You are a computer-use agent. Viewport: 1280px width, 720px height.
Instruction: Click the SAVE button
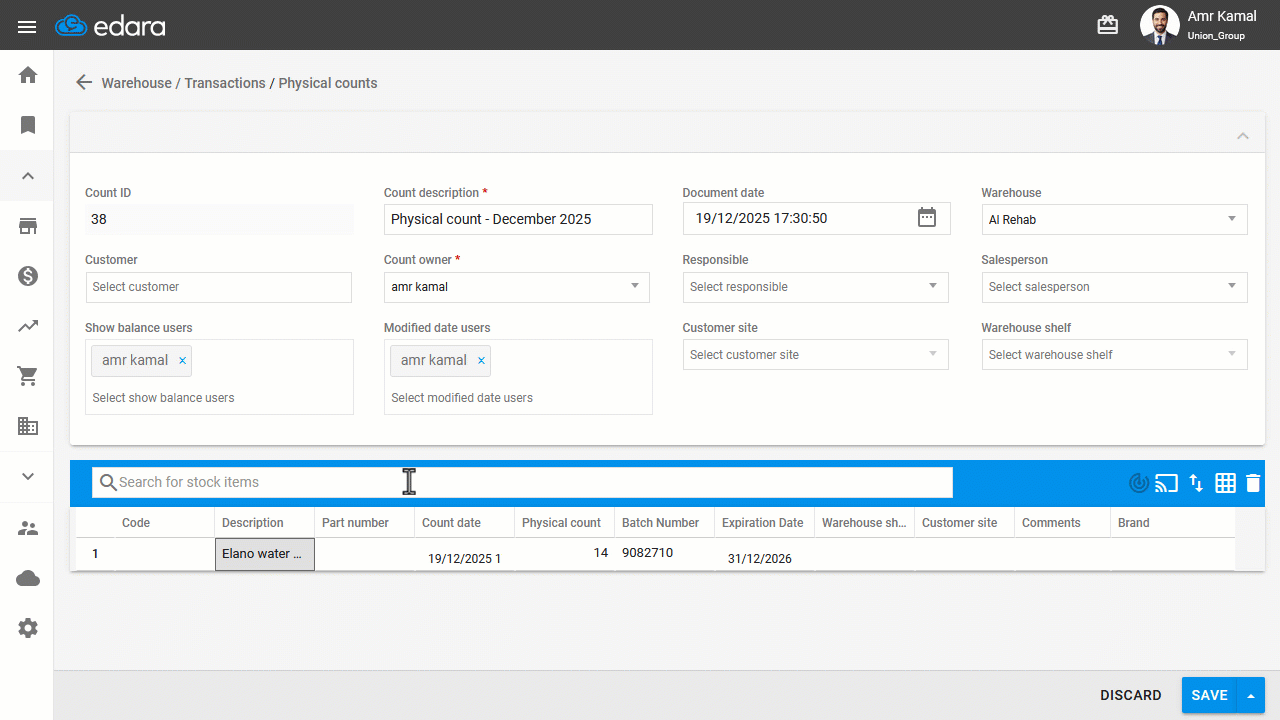(x=1209, y=695)
